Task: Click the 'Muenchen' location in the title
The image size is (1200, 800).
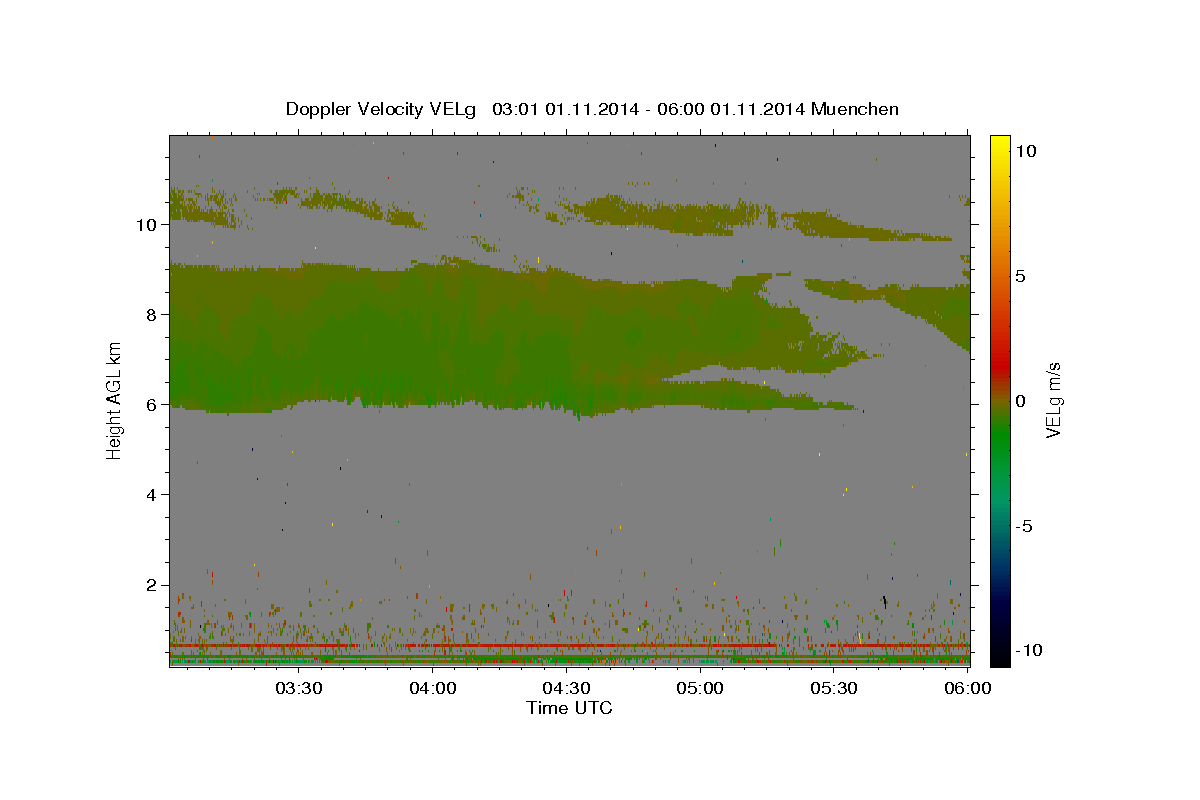Action: coord(855,109)
